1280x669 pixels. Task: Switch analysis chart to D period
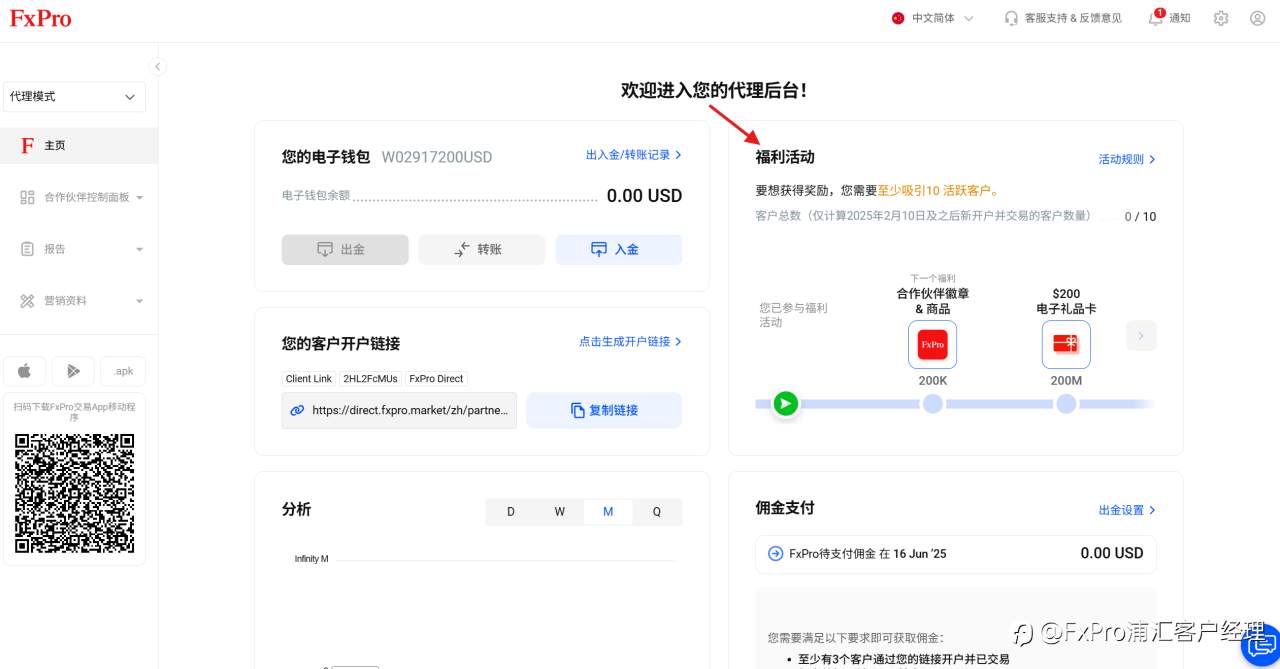click(511, 512)
